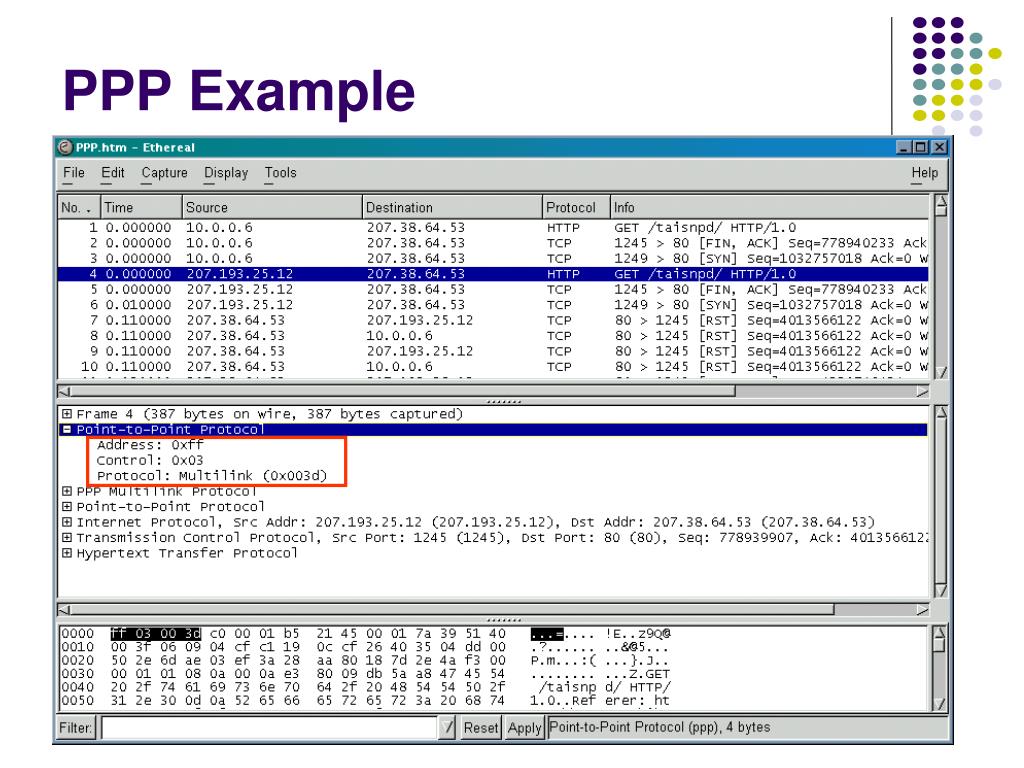Click into the filter text field
The height and width of the screenshot is (768, 1024).
click(x=270, y=728)
